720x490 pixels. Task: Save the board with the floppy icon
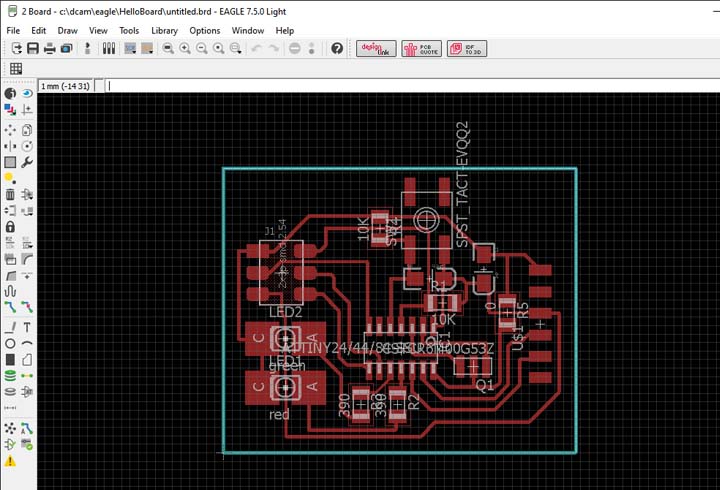(x=33, y=48)
